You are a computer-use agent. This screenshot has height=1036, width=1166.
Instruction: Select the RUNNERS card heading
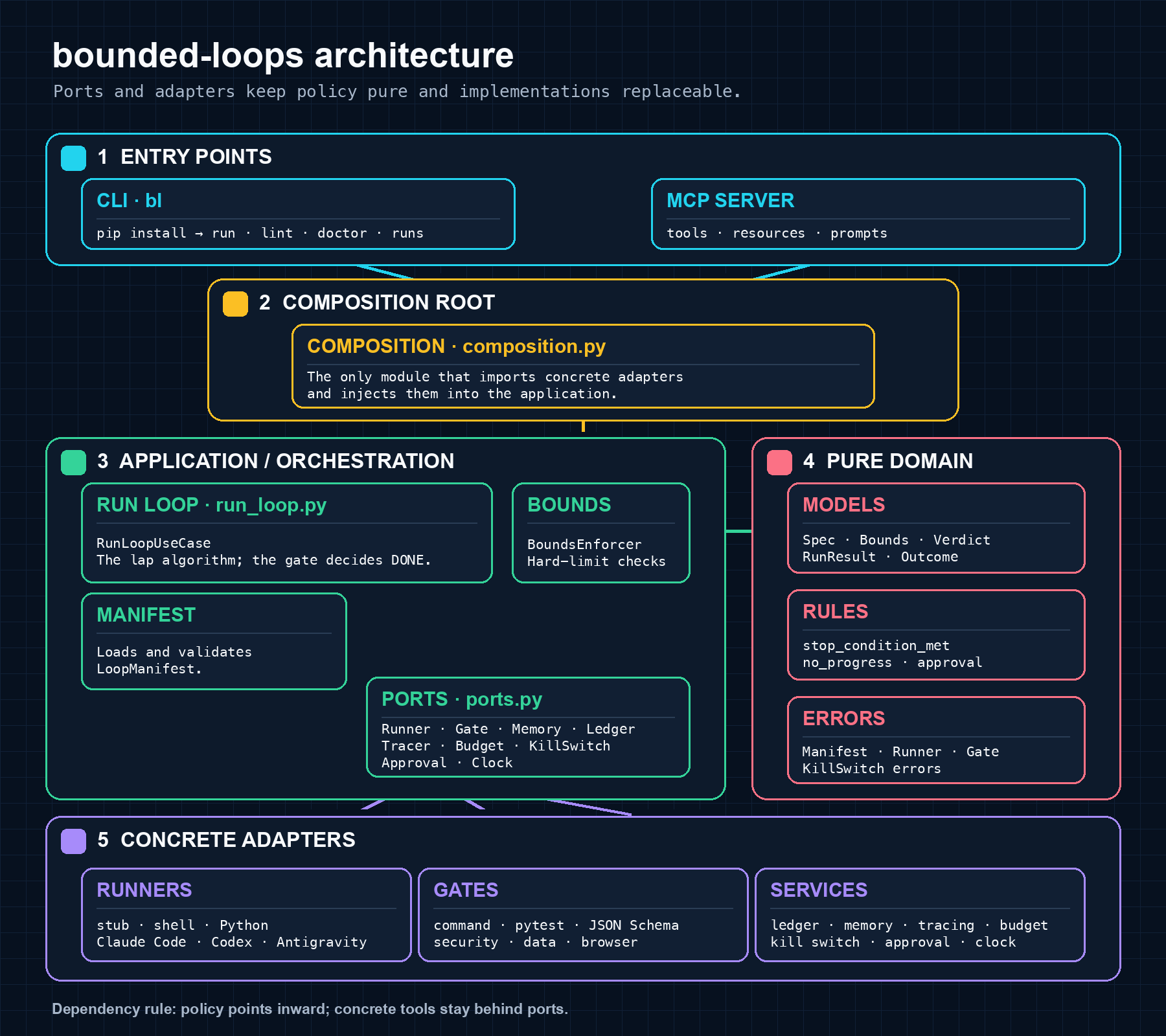[144, 890]
